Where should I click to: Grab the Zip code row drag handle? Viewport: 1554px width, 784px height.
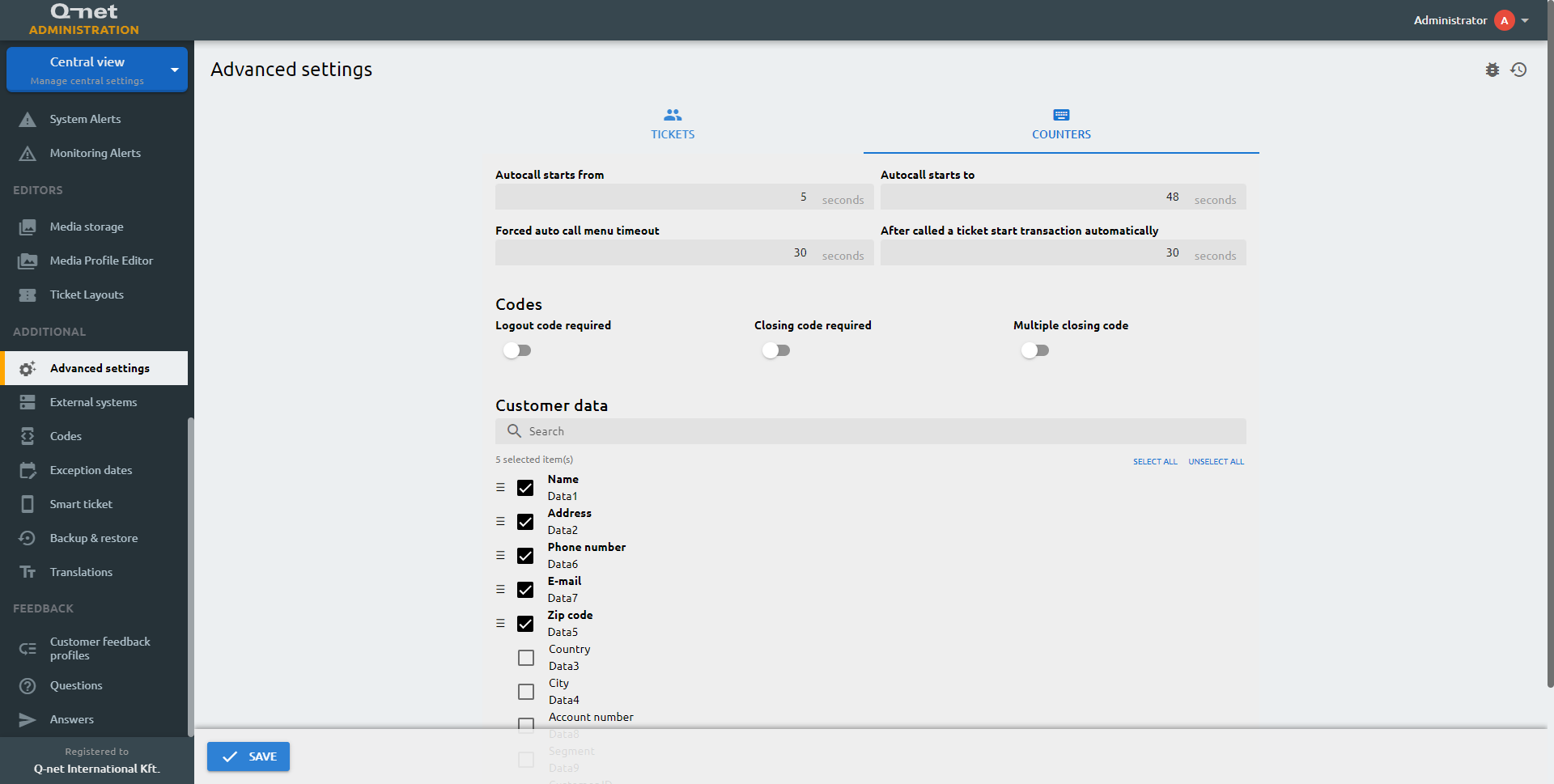[x=500, y=624]
